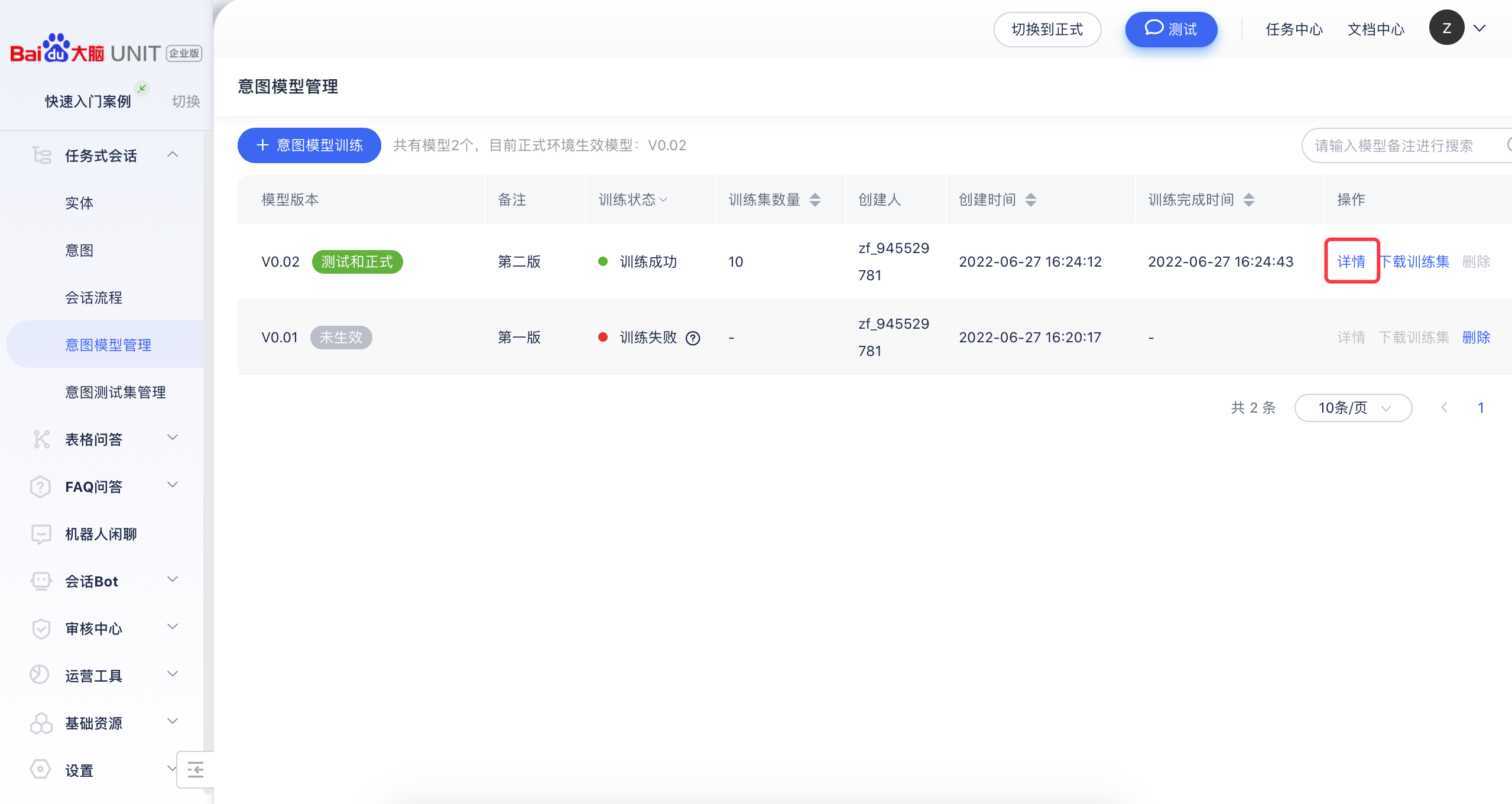Image resolution: width=1512 pixels, height=804 pixels.
Task: Sort by 训练完成时间 using sort arrows
Action: pos(1249,200)
